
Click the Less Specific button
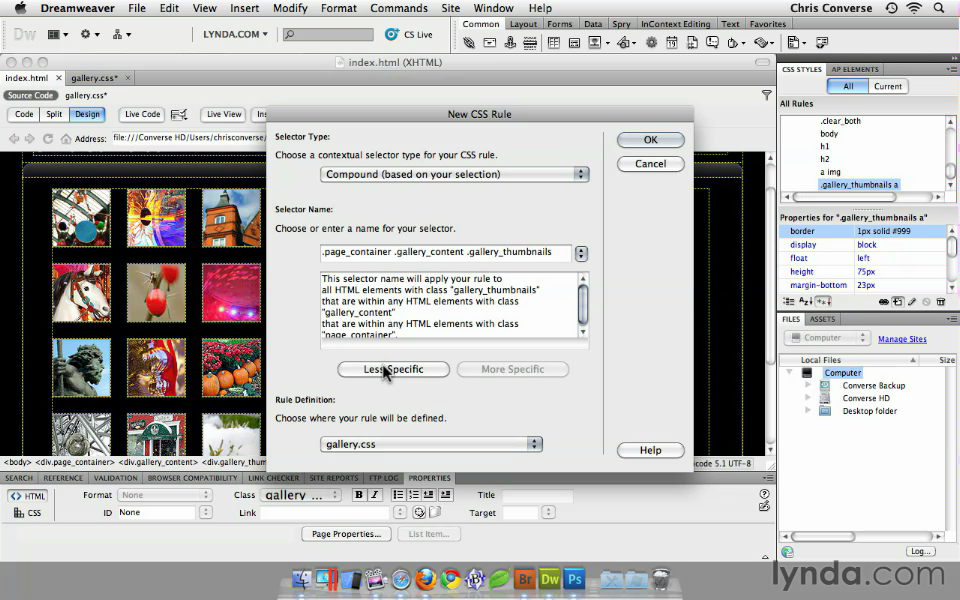(393, 369)
